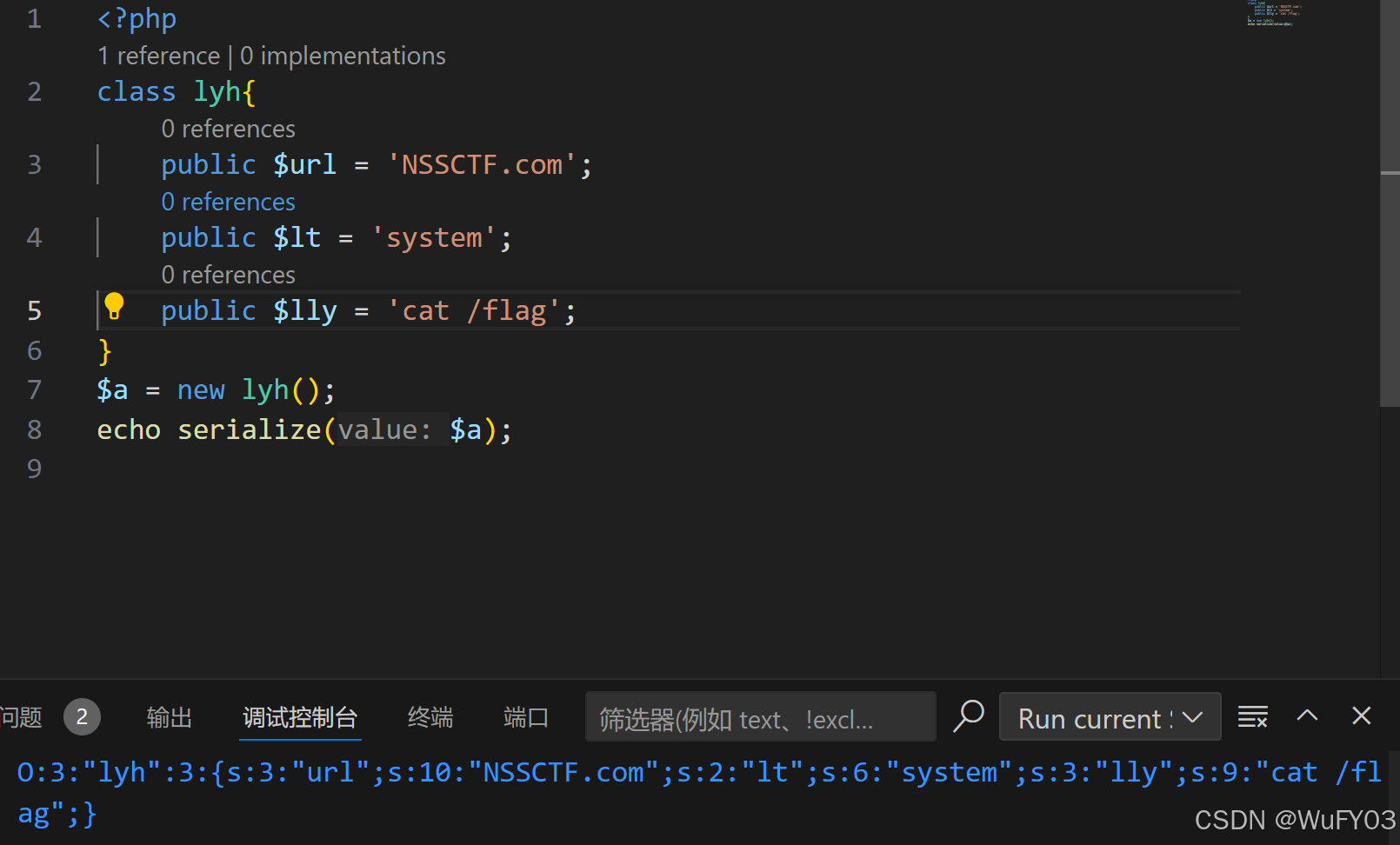Click the minimap in the top-right corner

(x=1273, y=16)
